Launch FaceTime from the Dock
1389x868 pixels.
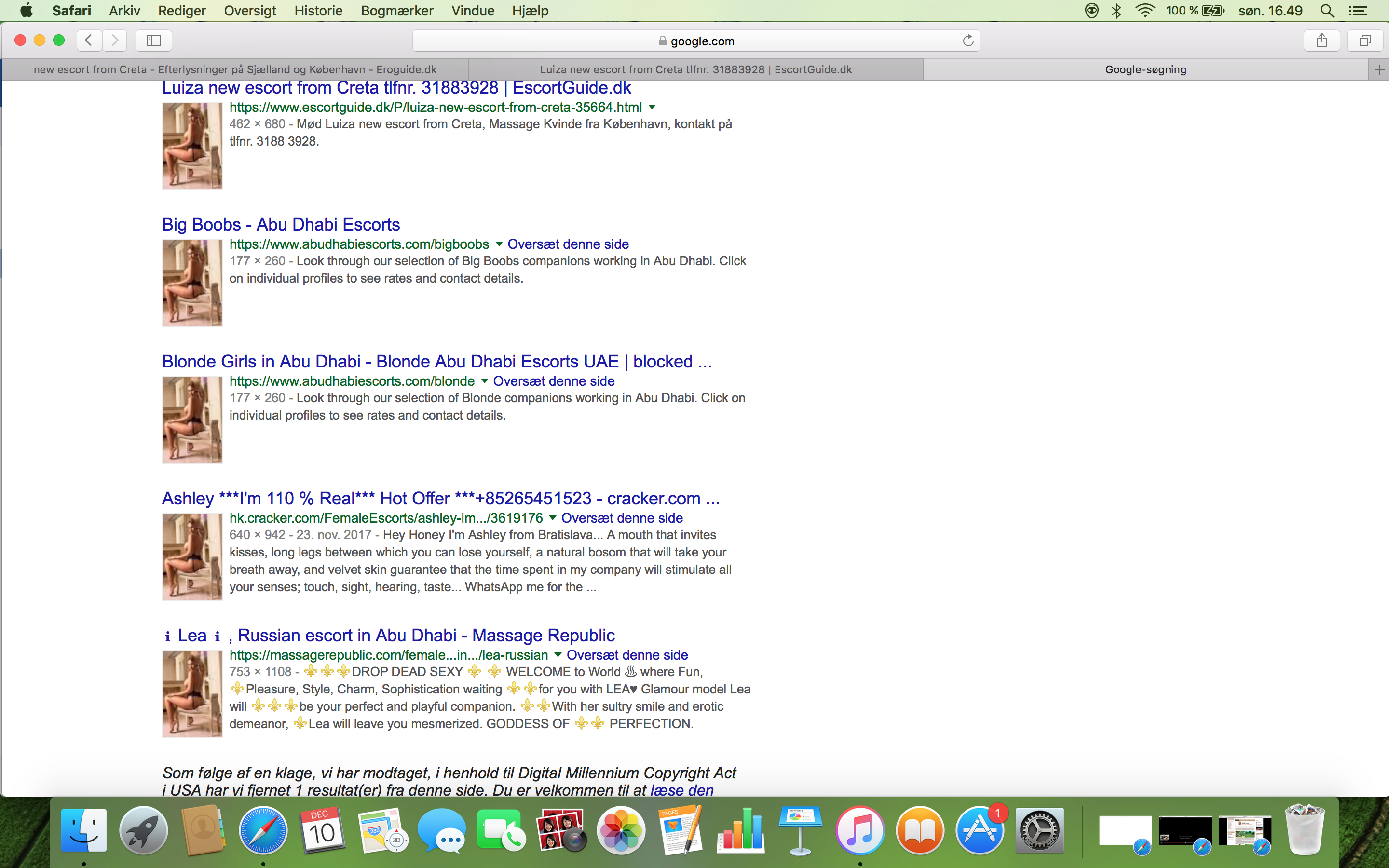click(x=501, y=829)
